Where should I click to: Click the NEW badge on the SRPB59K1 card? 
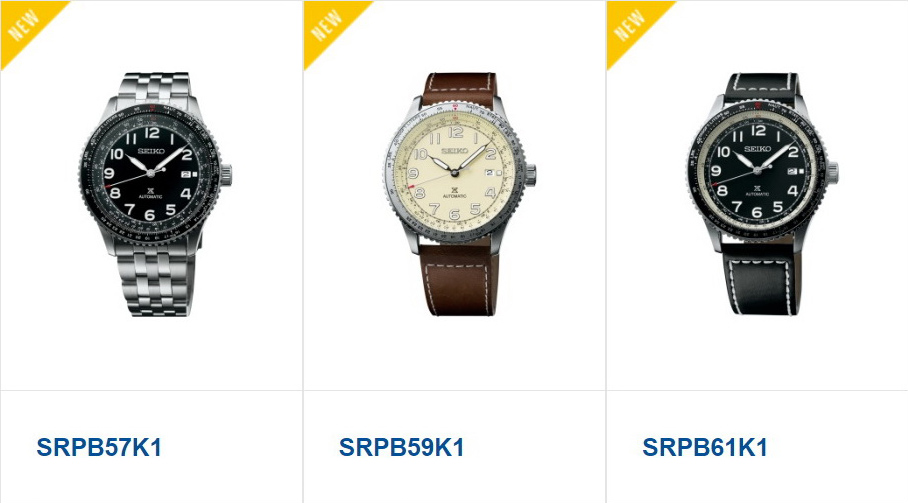327,25
